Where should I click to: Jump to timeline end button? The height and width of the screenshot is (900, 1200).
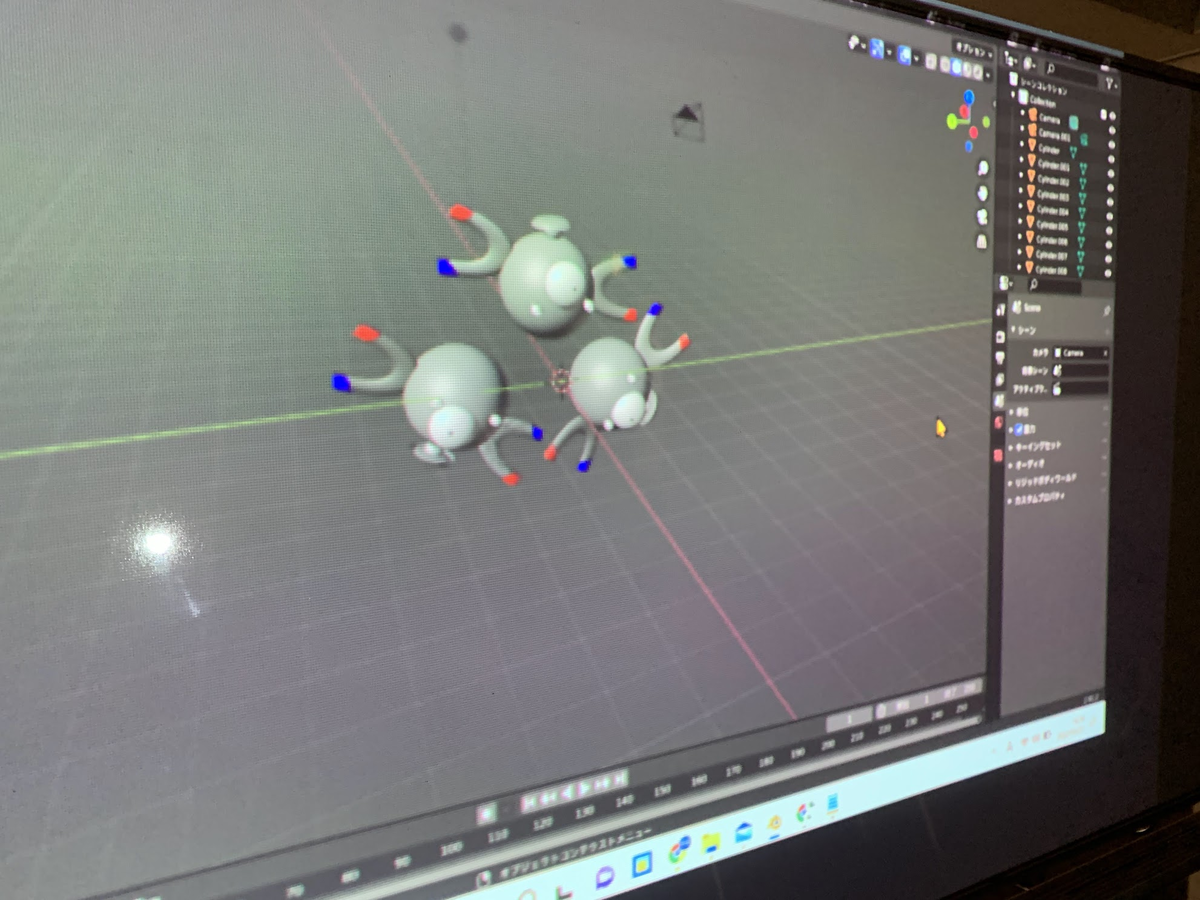coord(620,778)
